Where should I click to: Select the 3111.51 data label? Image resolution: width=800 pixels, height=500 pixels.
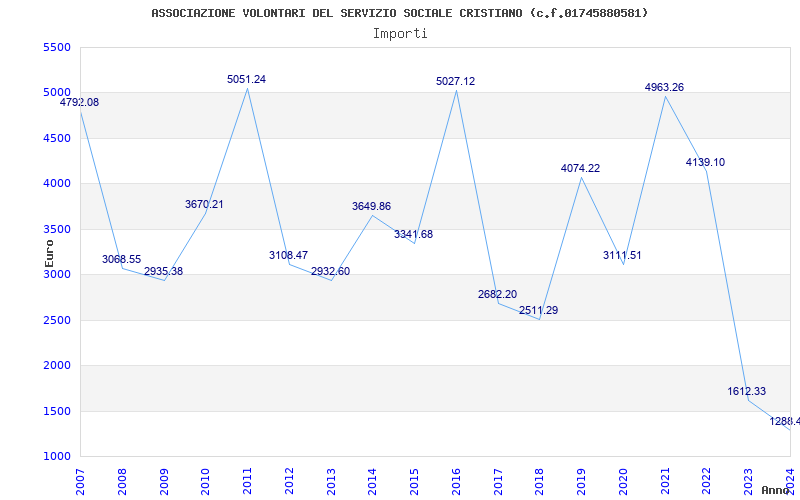point(622,255)
